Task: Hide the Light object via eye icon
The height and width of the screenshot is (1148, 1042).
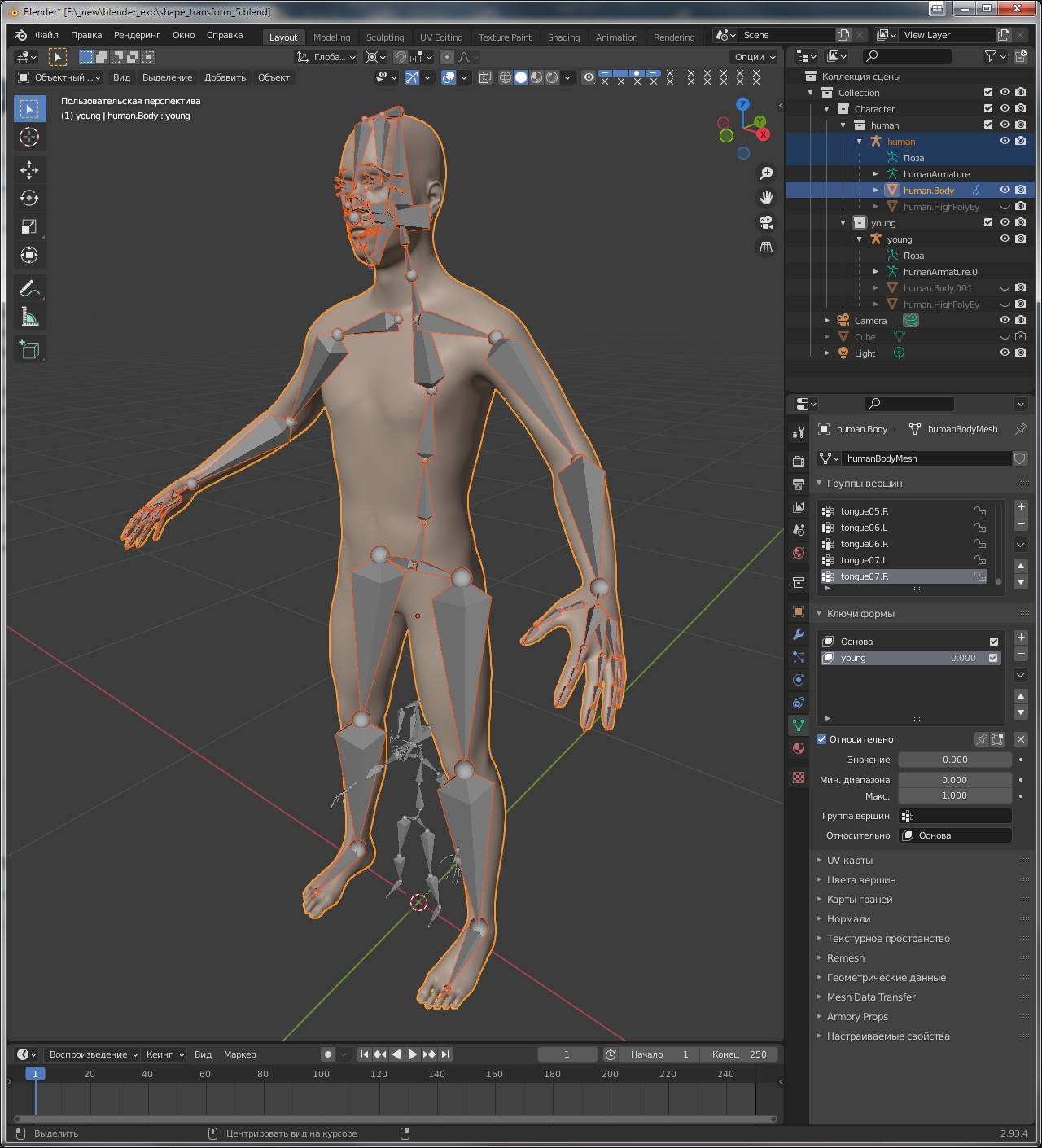Action: (1005, 353)
